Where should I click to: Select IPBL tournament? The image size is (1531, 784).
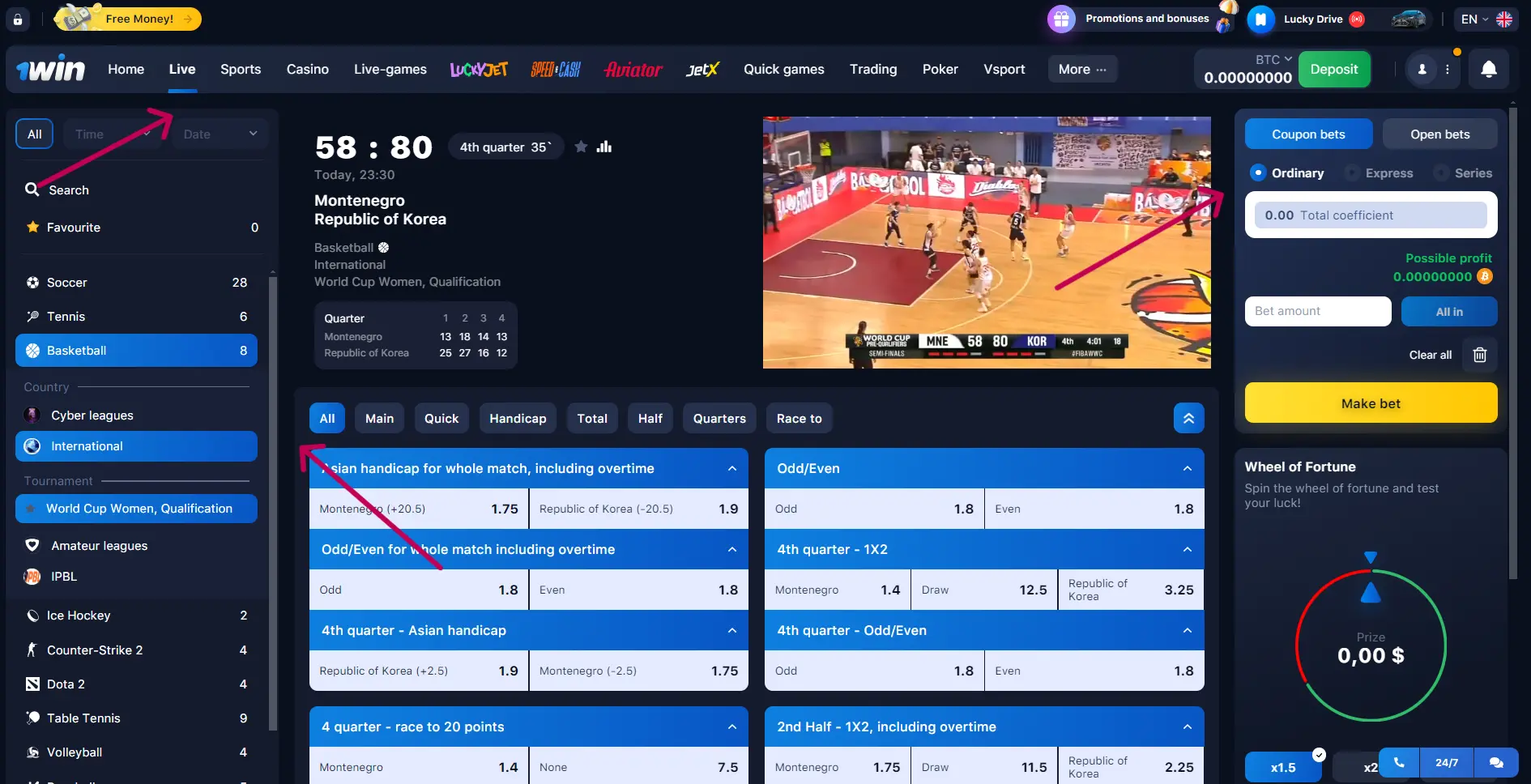coord(136,577)
